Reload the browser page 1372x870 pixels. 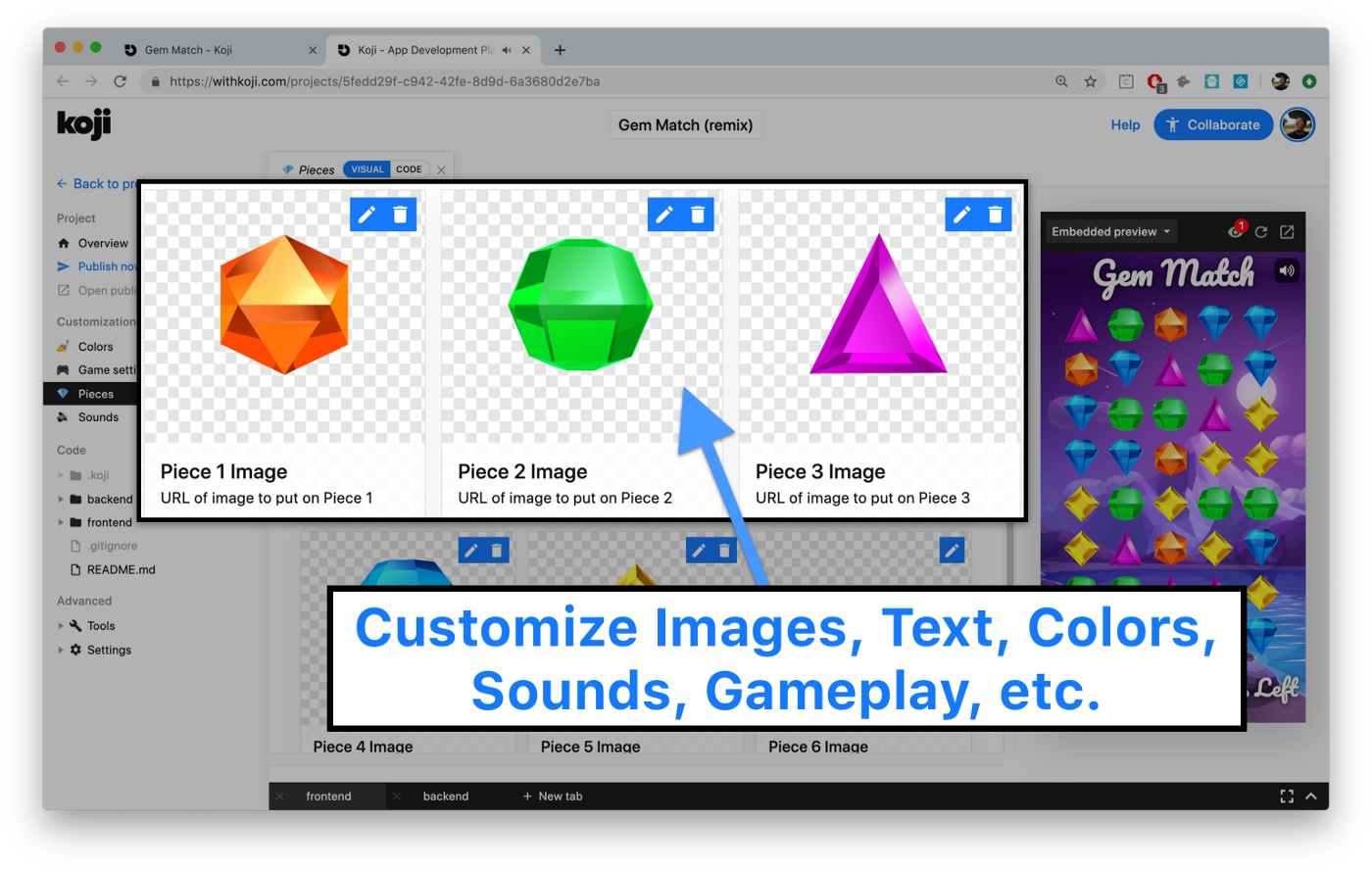(x=120, y=81)
